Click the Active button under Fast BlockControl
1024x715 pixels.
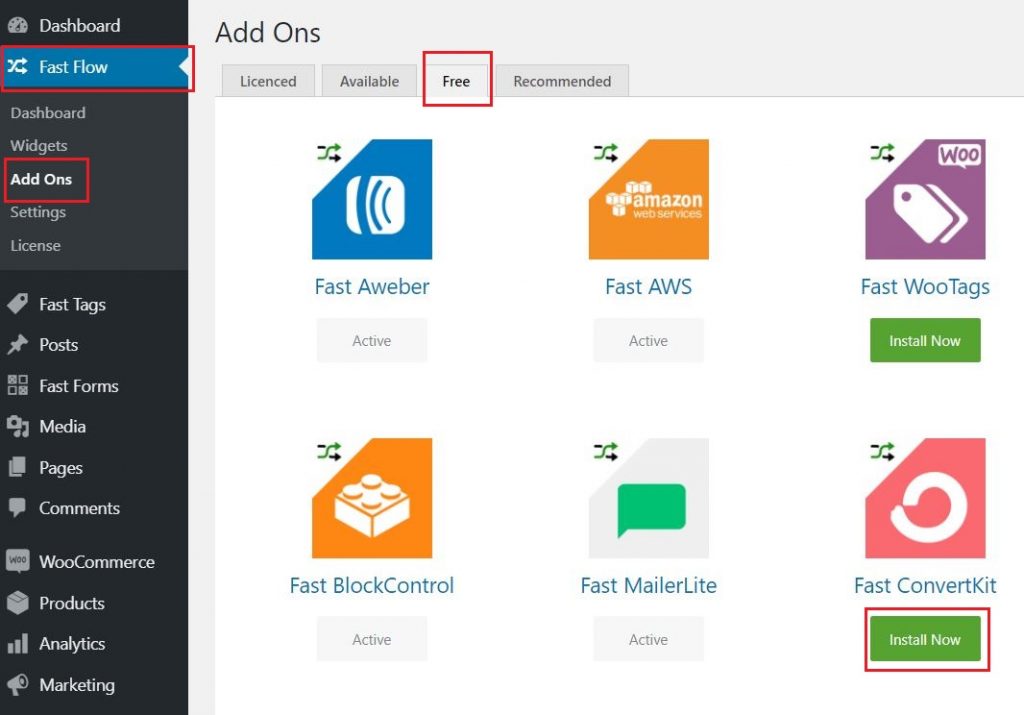point(372,639)
